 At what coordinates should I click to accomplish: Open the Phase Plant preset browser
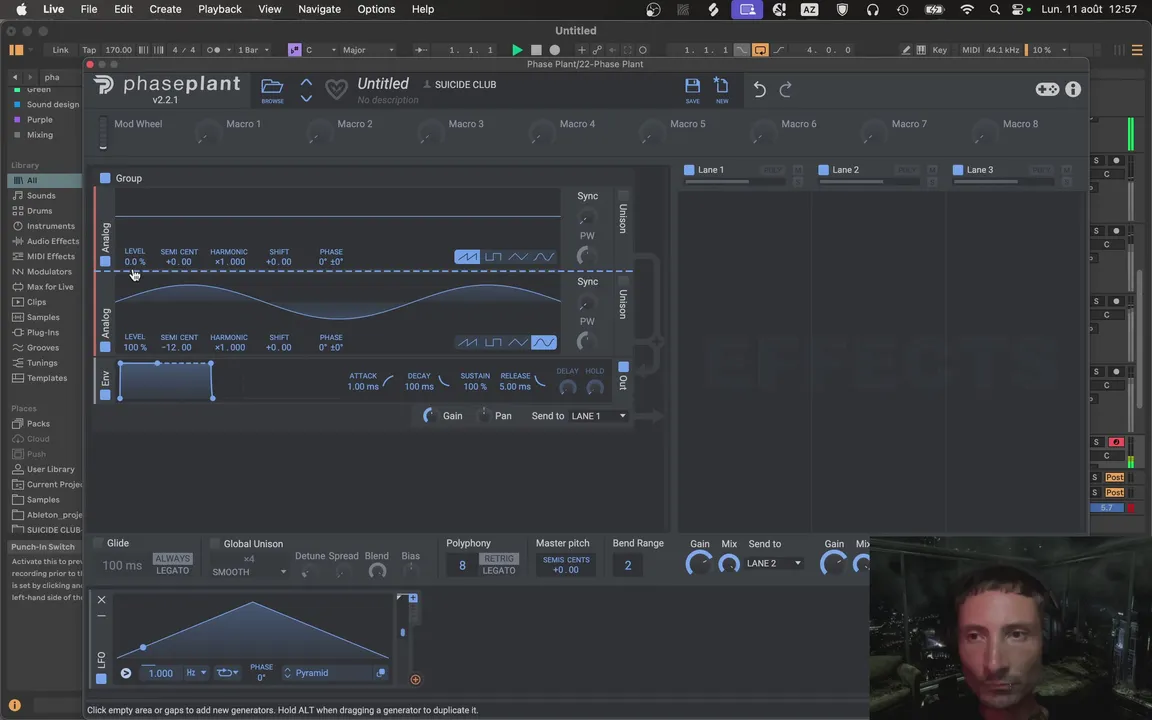point(272,90)
